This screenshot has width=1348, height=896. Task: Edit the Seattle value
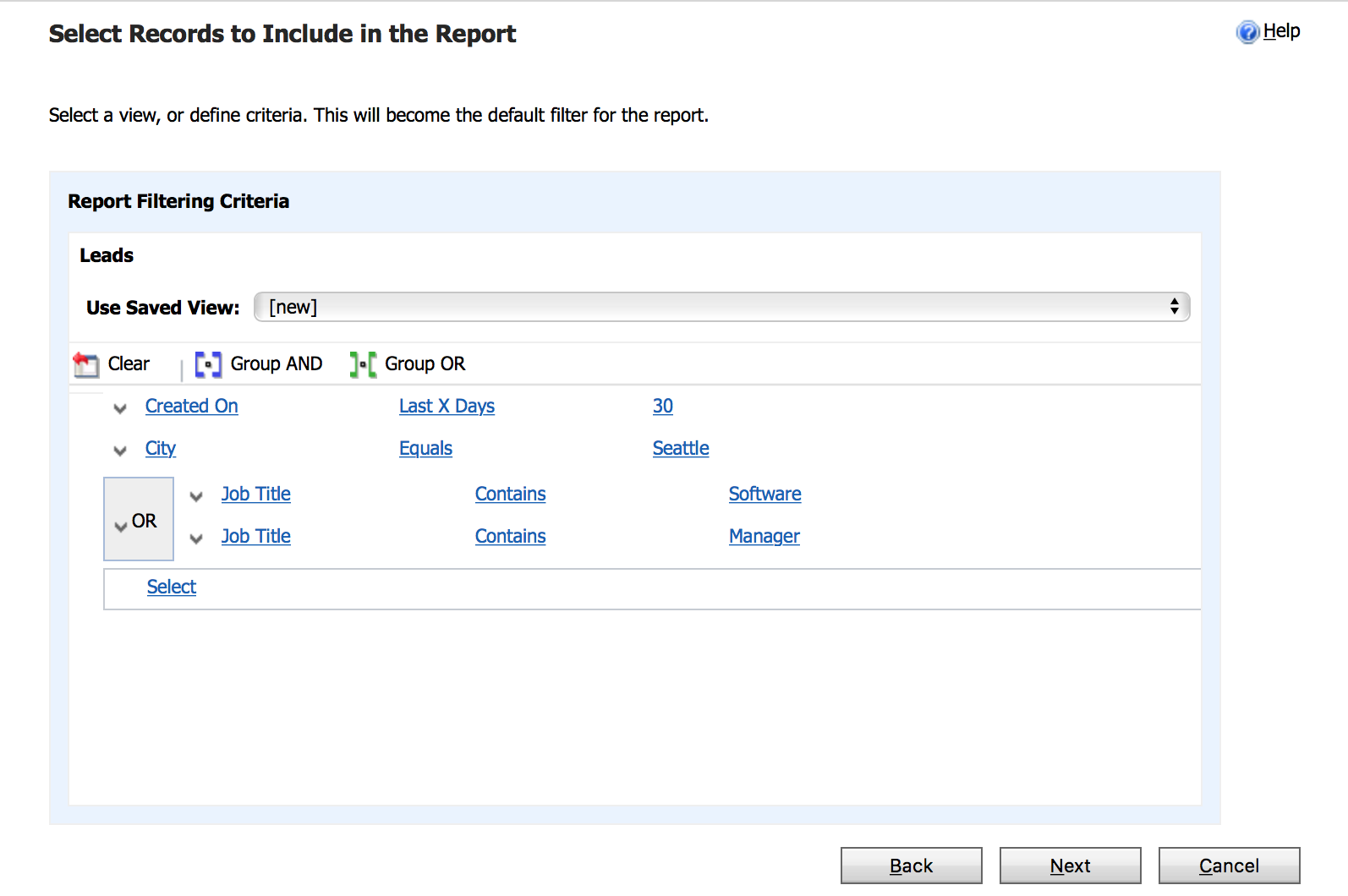coord(680,448)
